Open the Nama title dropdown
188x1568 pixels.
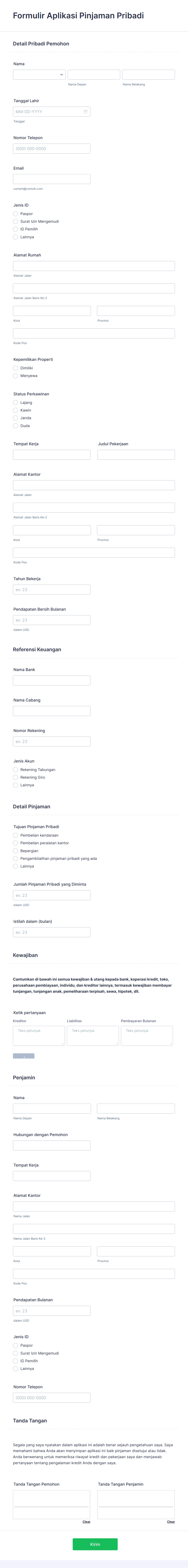point(39,75)
